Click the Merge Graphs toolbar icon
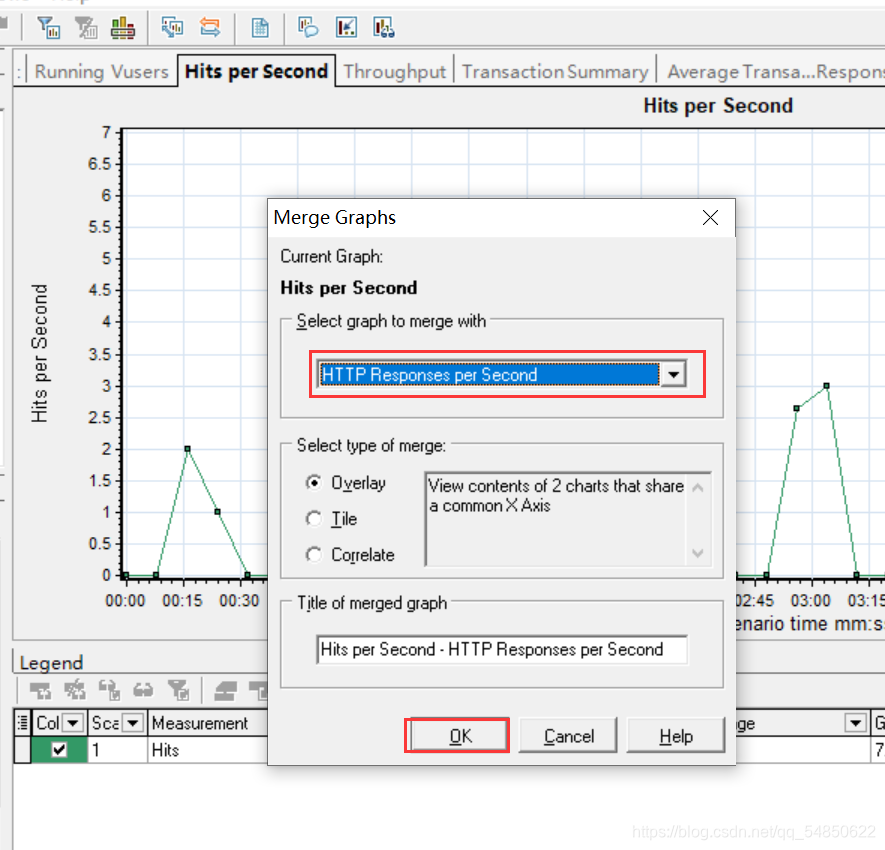Image resolution: width=885 pixels, height=850 pixels. (x=172, y=27)
